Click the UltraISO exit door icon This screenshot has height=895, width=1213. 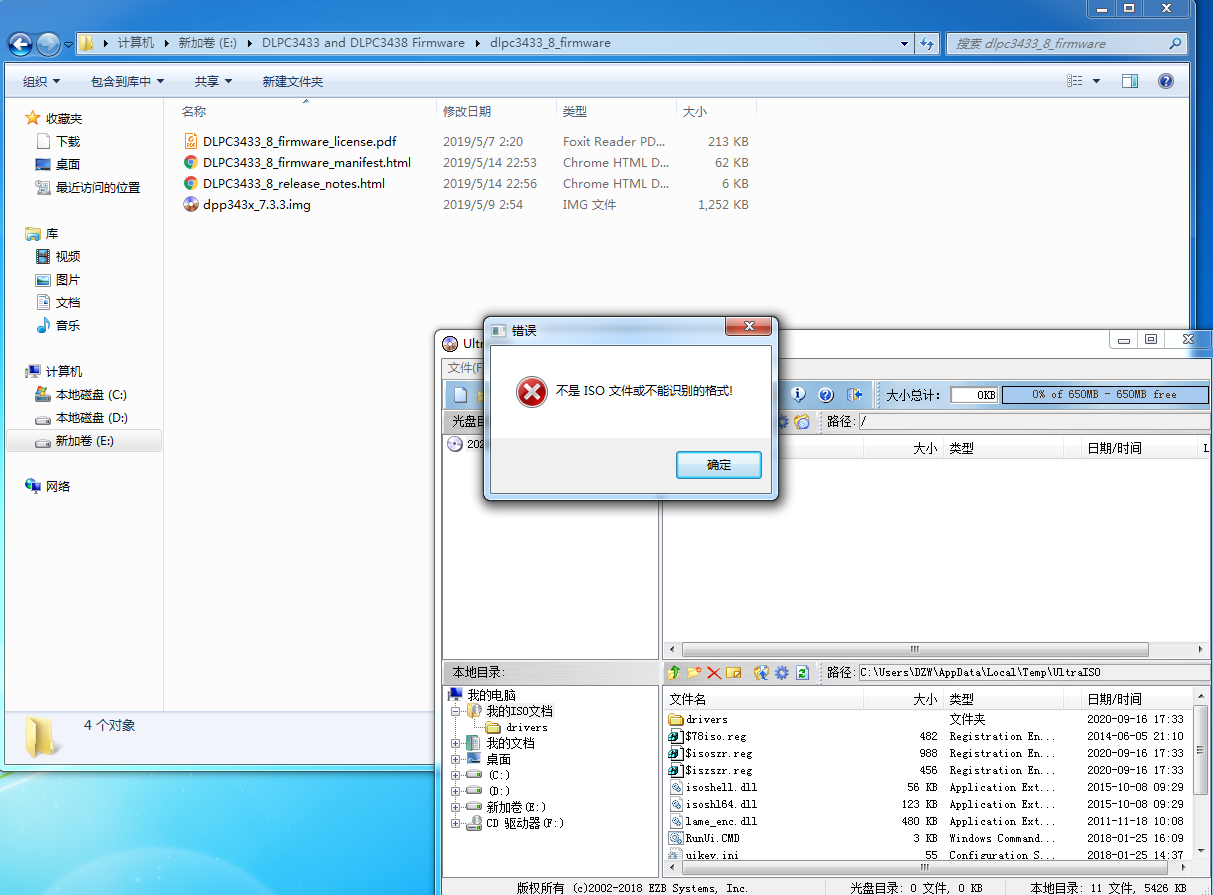coord(854,395)
